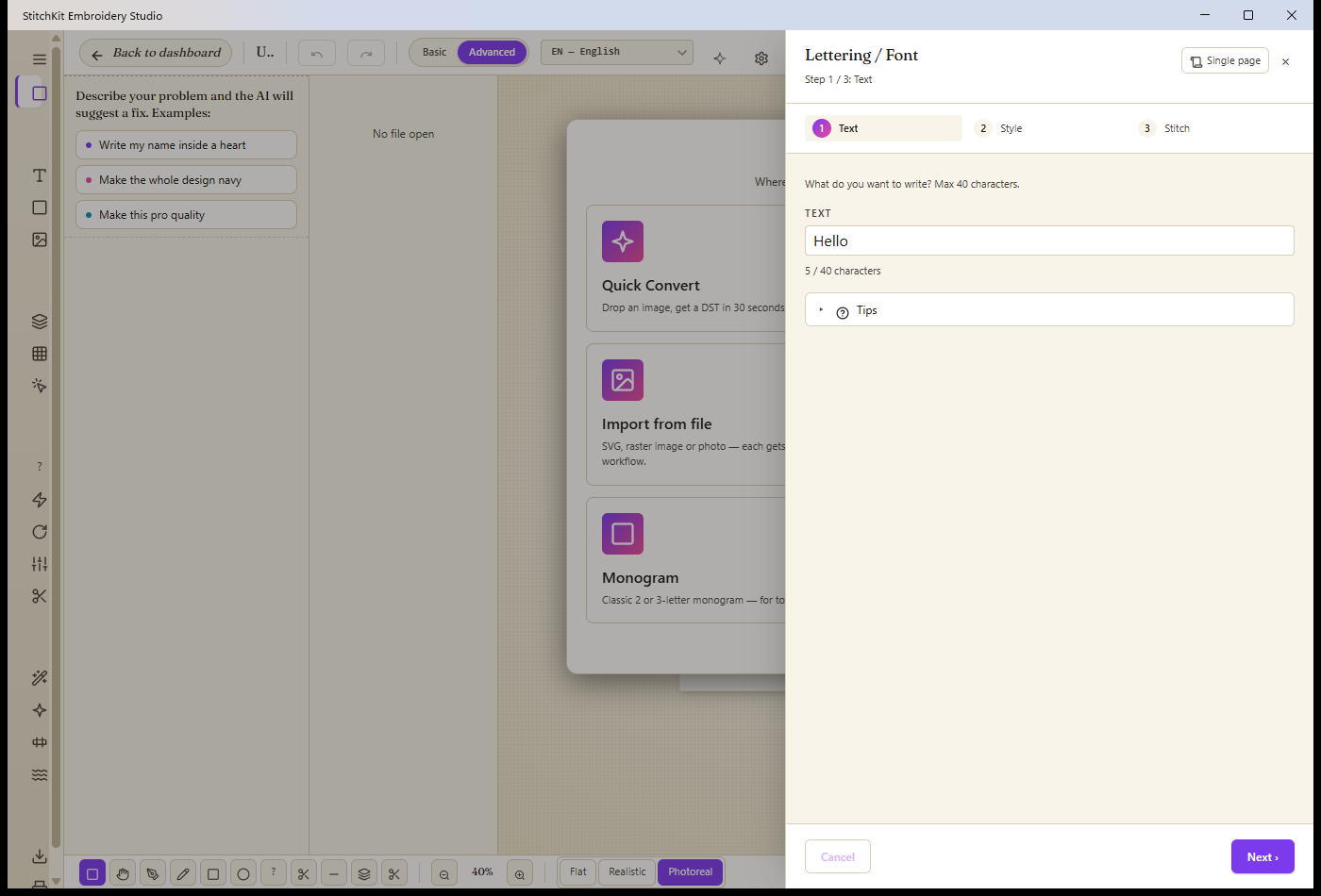The width and height of the screenshot is (1321, 896).
Task: Select the purple select tool in bottom toolbar
Action: coord(92,873)
